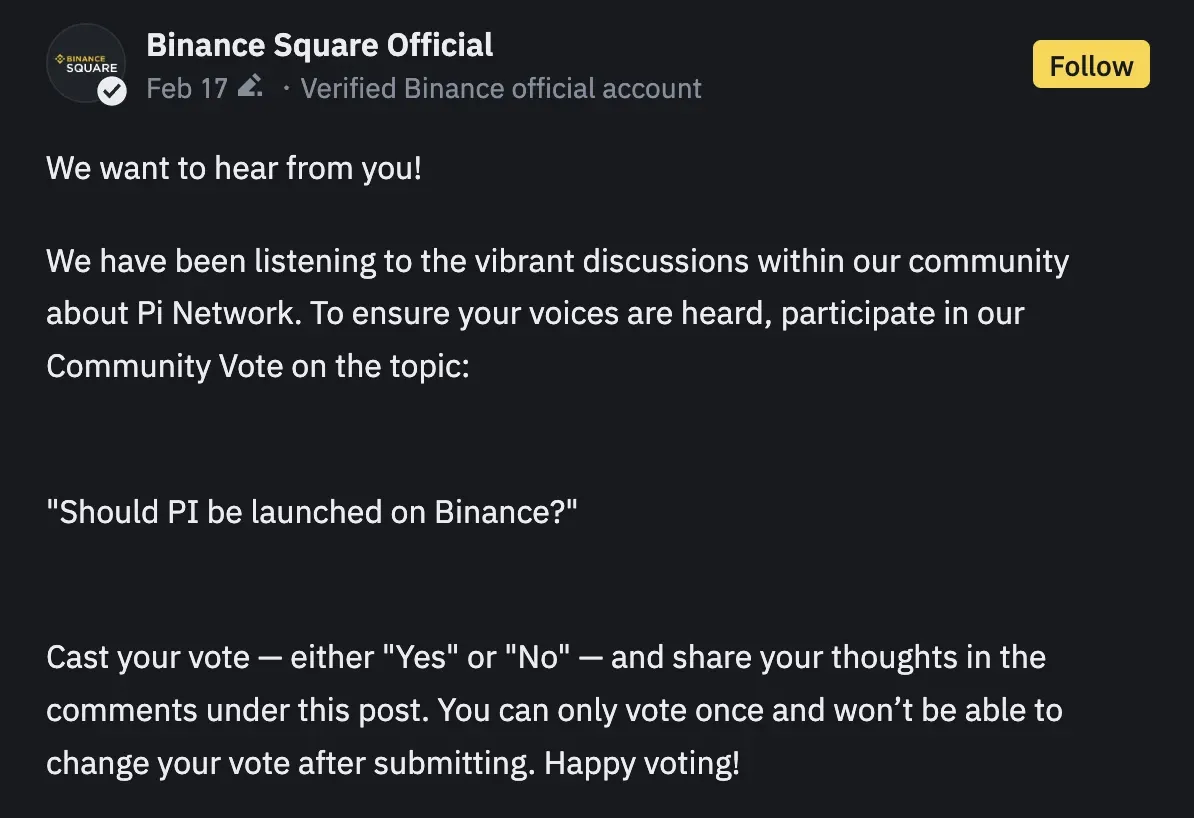Click the phrase "comments under this post"
1194x818 pixels.
point(238,711)
